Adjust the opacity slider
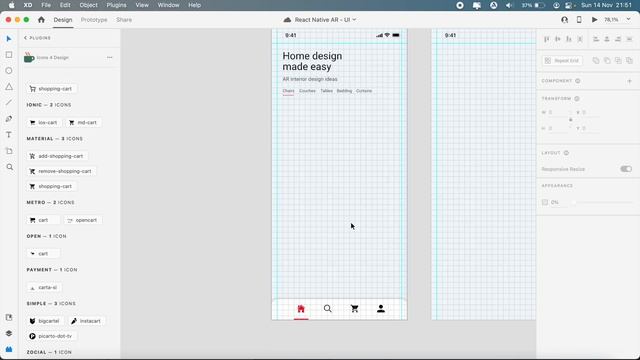 click(602, 202)
